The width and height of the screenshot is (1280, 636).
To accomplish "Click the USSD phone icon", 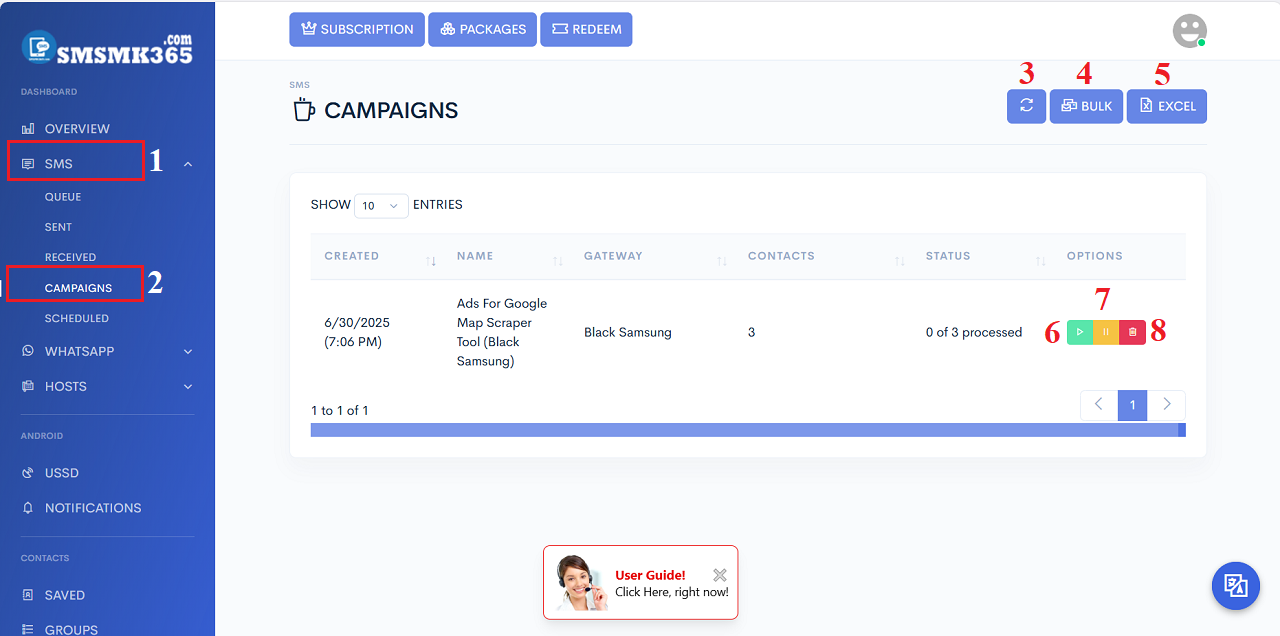I will [28, 473].
